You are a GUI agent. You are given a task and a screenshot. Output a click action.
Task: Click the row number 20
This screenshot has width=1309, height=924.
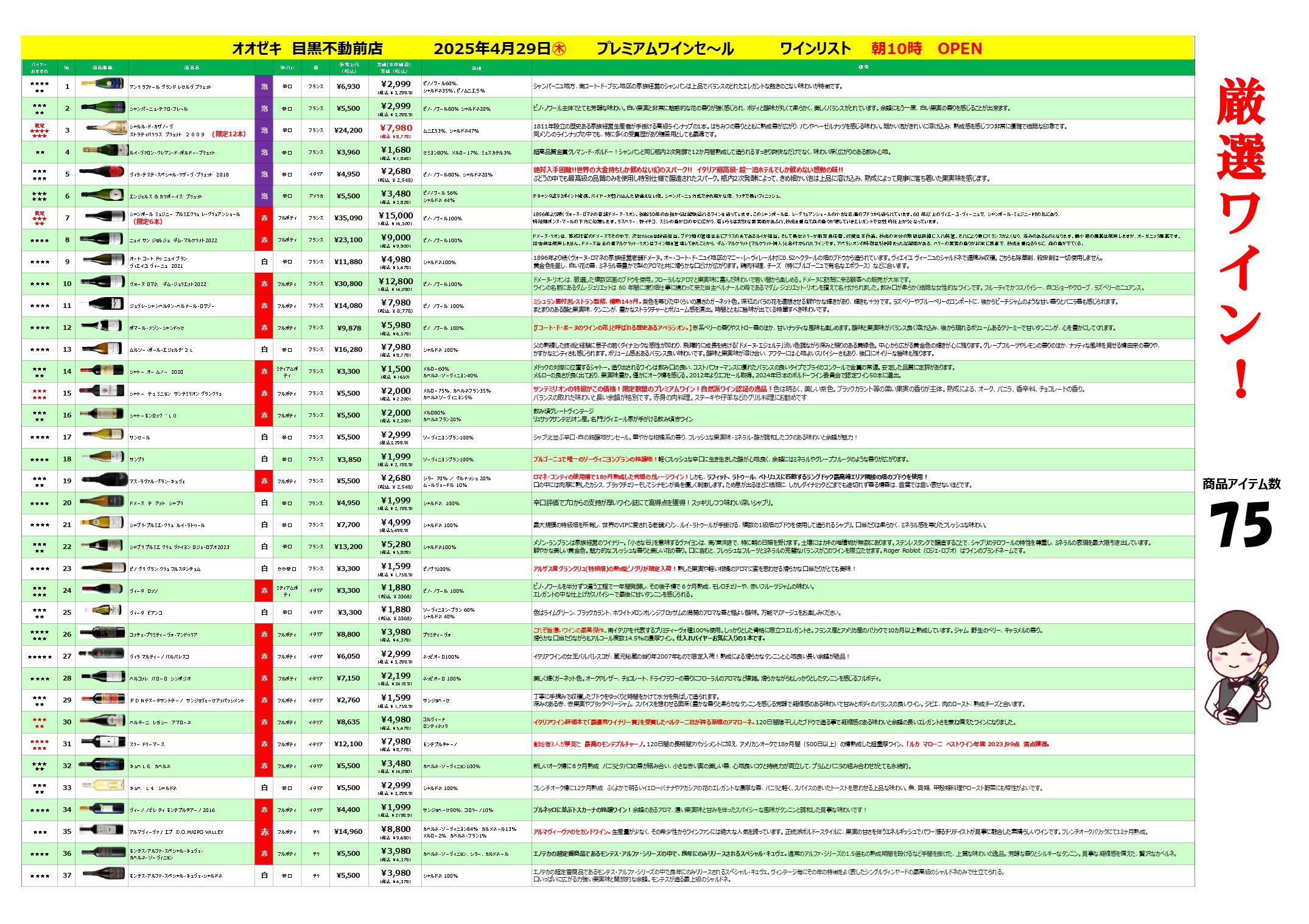[67, 503]
